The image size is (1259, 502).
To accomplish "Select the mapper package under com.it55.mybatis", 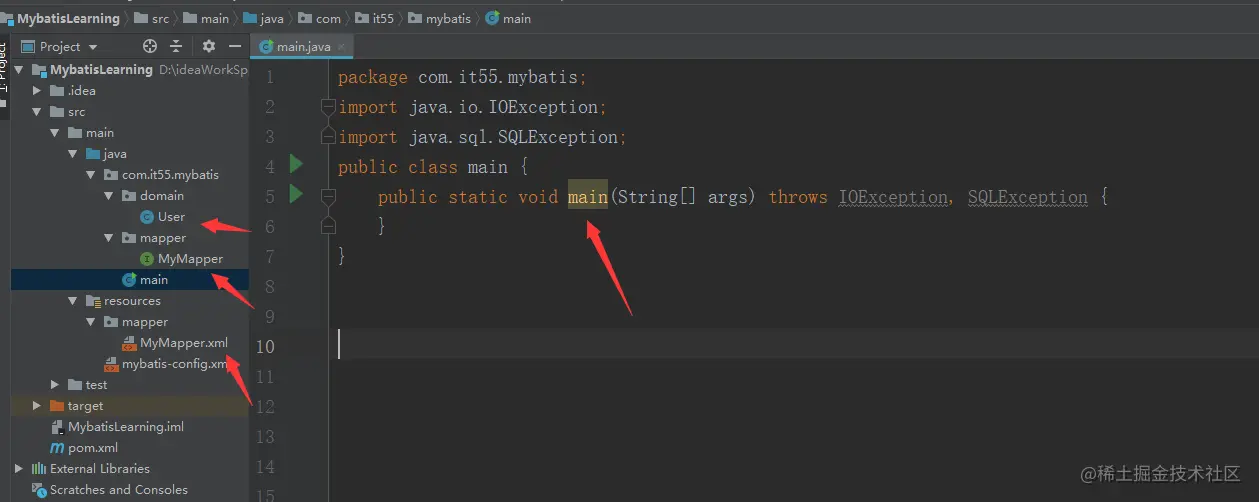I will click(x=163, y=238).
